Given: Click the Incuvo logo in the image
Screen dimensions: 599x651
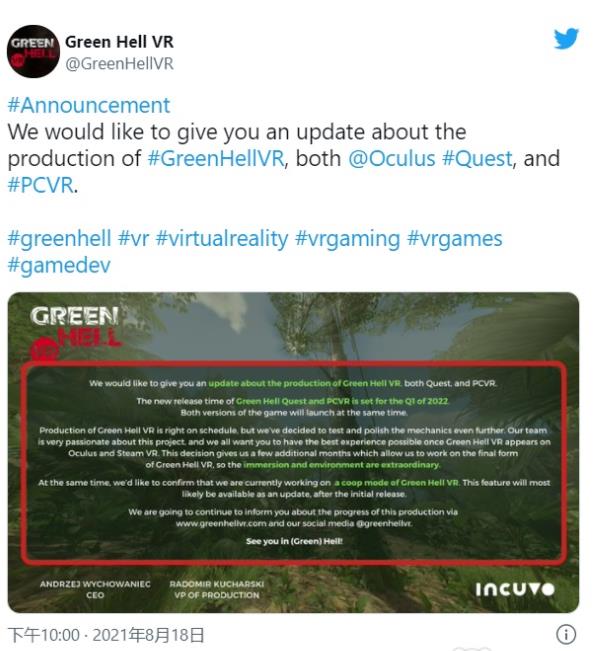Looking at the screenshot, I should coord(515,590).
